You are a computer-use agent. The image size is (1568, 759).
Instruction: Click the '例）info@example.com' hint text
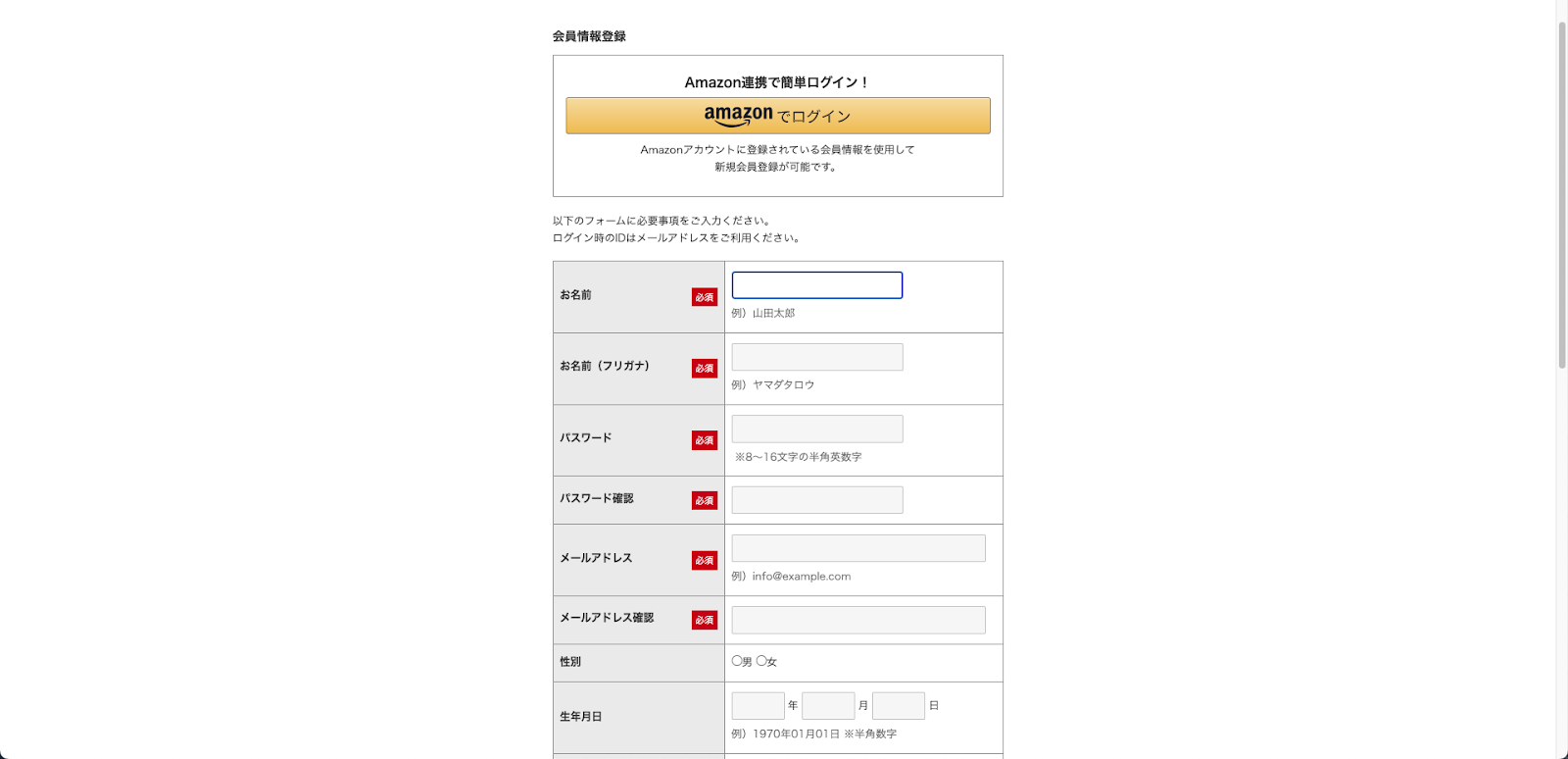coord(791,577)
